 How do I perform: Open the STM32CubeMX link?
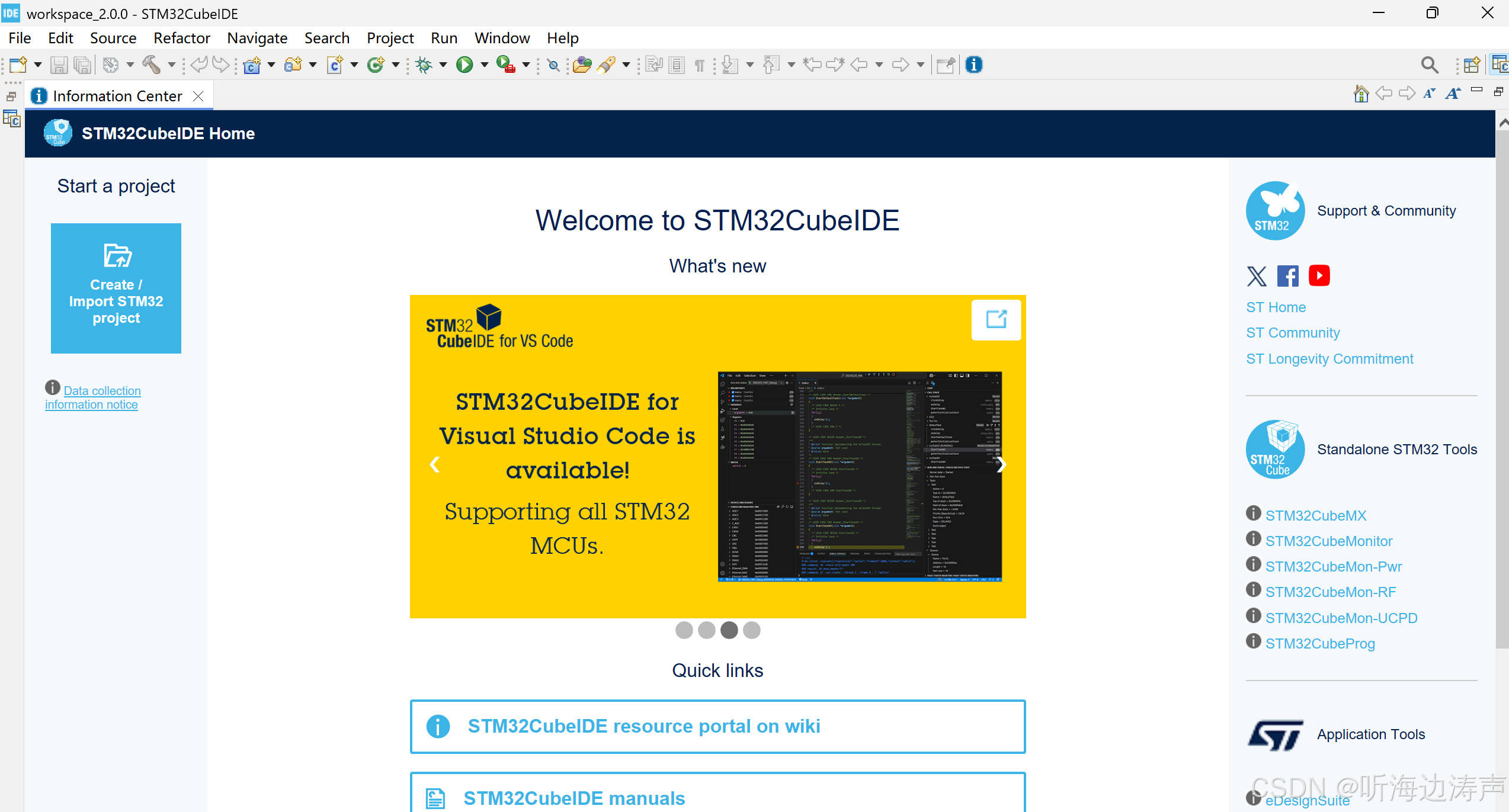(1316, 516)
